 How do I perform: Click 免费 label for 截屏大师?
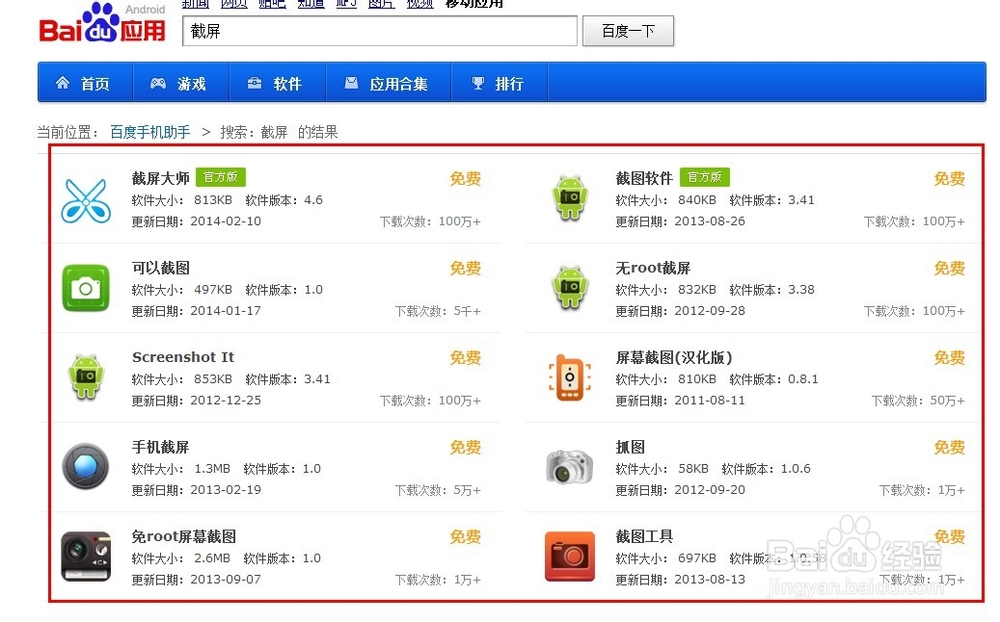(466, 179)
